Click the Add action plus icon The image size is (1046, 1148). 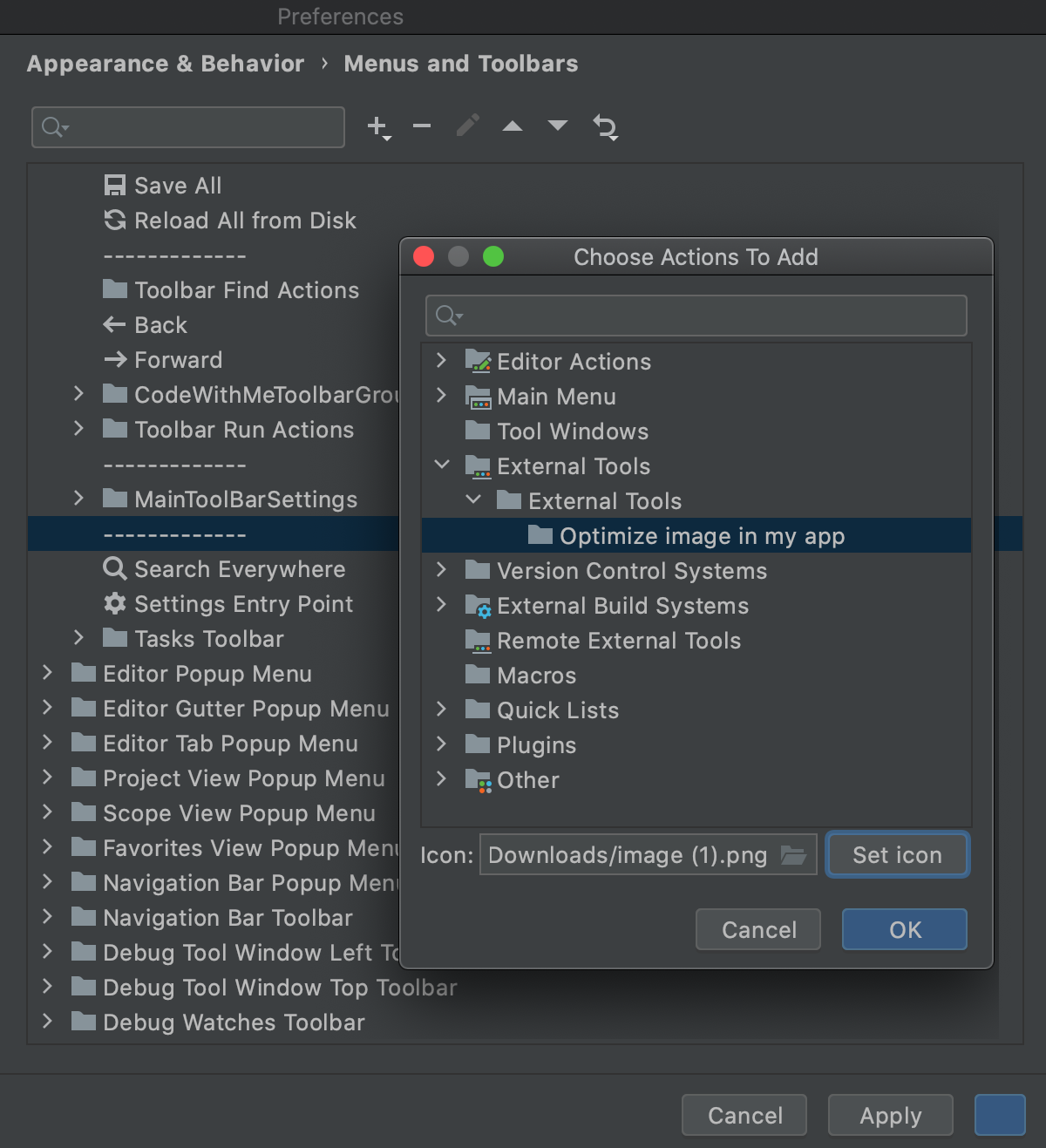tap(377, 127)
